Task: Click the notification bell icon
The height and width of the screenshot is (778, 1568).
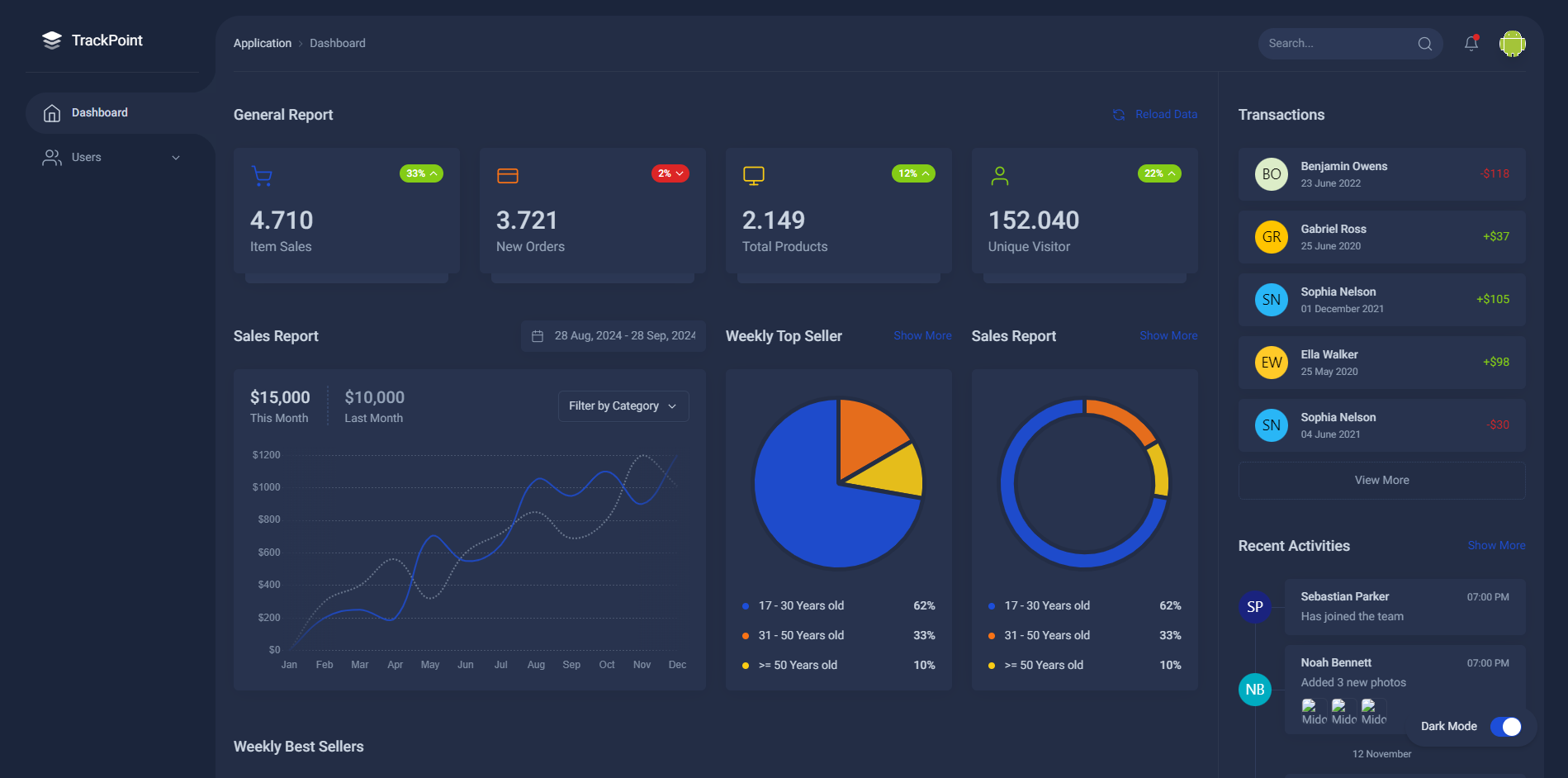Action: pyautogui.click(x=1471, y=44)
